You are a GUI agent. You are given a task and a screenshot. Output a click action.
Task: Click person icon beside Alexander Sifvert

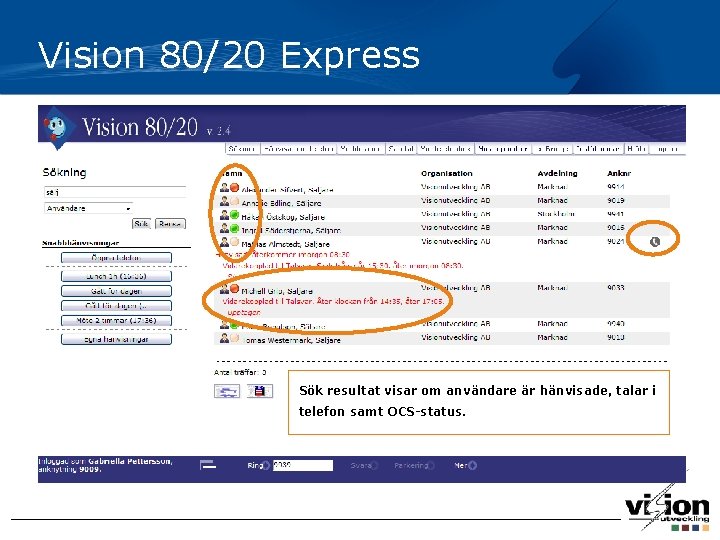[224, 187]
